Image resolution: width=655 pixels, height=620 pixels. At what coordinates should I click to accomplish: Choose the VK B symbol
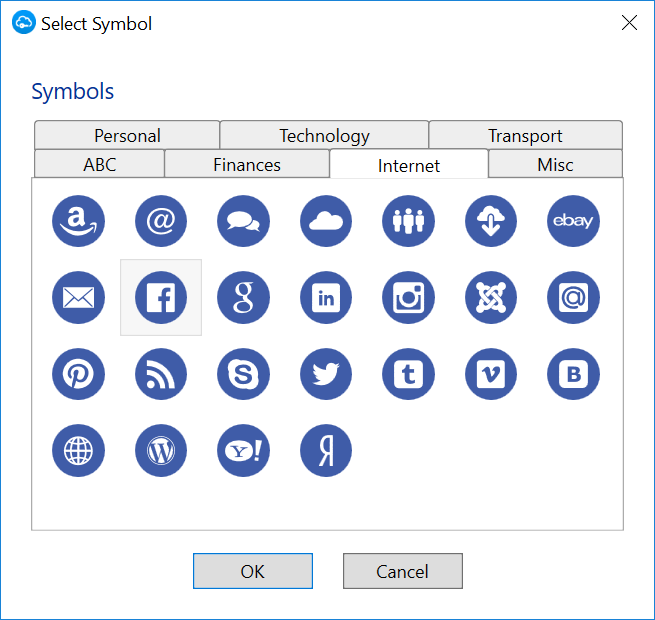(x=573, y=374)
